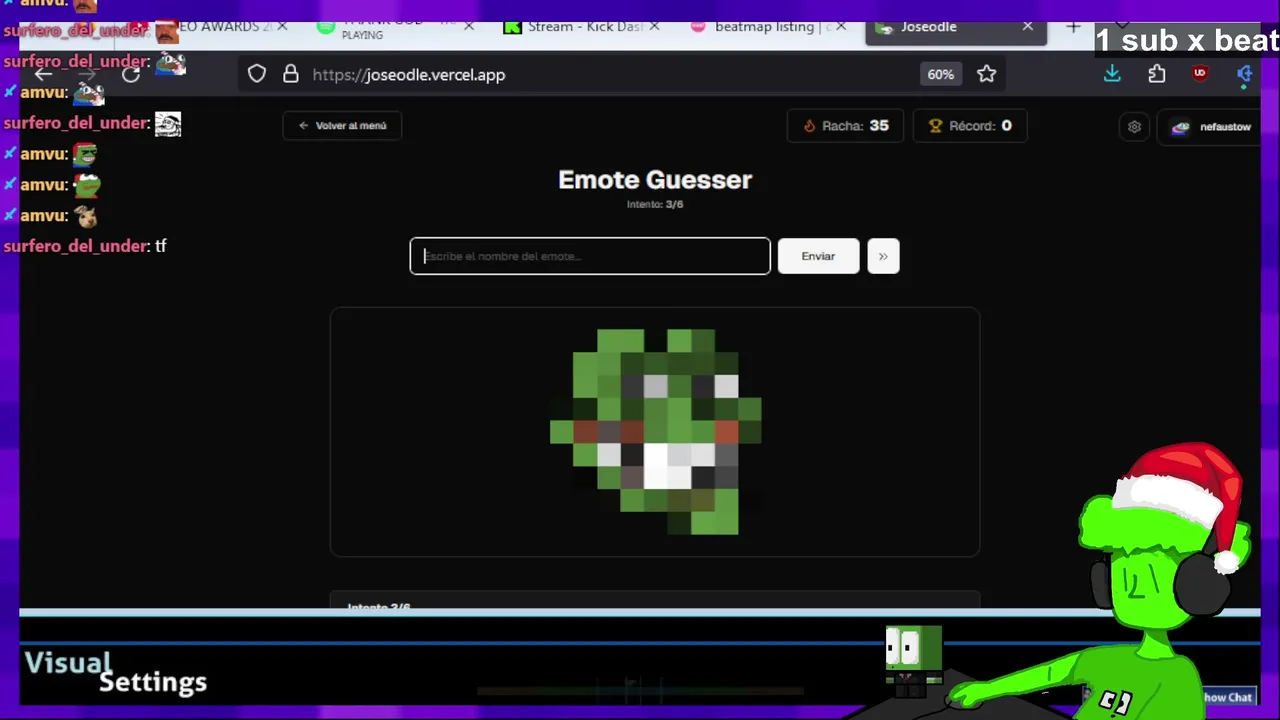The width and height of the screenshot is (1280, 720).
Task: Reload the page with the refresh icon
Action: click(131, 74)
